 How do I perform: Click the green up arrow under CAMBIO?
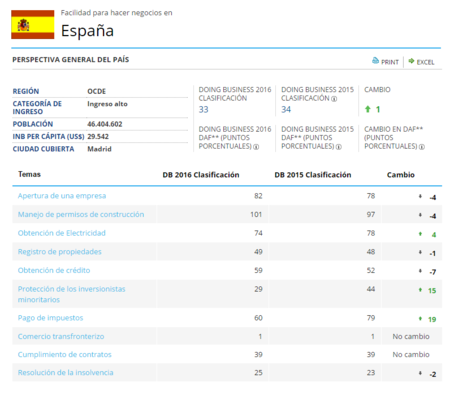pos(368,109)
